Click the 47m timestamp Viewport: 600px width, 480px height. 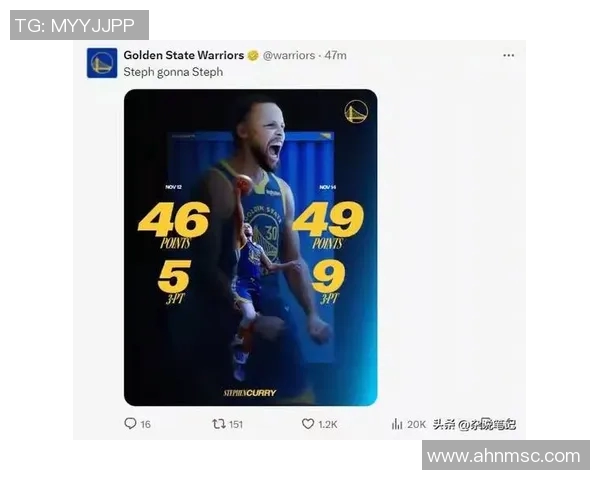click(x=336, y=56)
